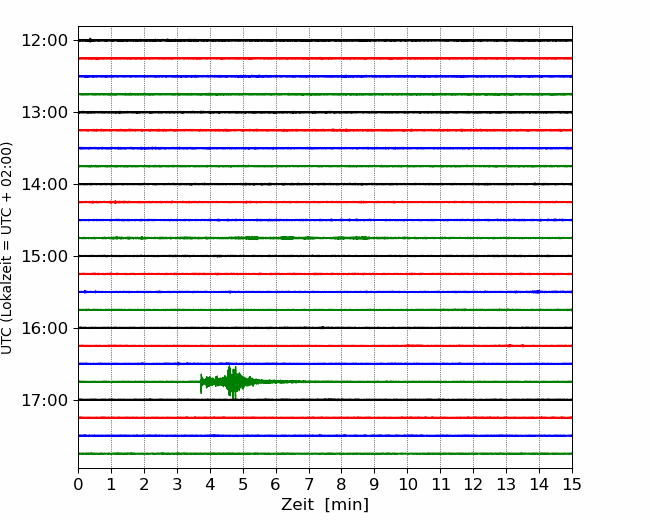Click the x-axis tick label 10

tap(407, 484)
